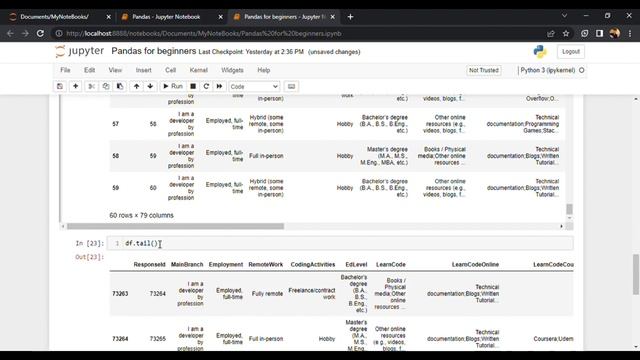Cut selected cells with scissors icon
This screenshot has width=640, height=360.
point(91,87)
